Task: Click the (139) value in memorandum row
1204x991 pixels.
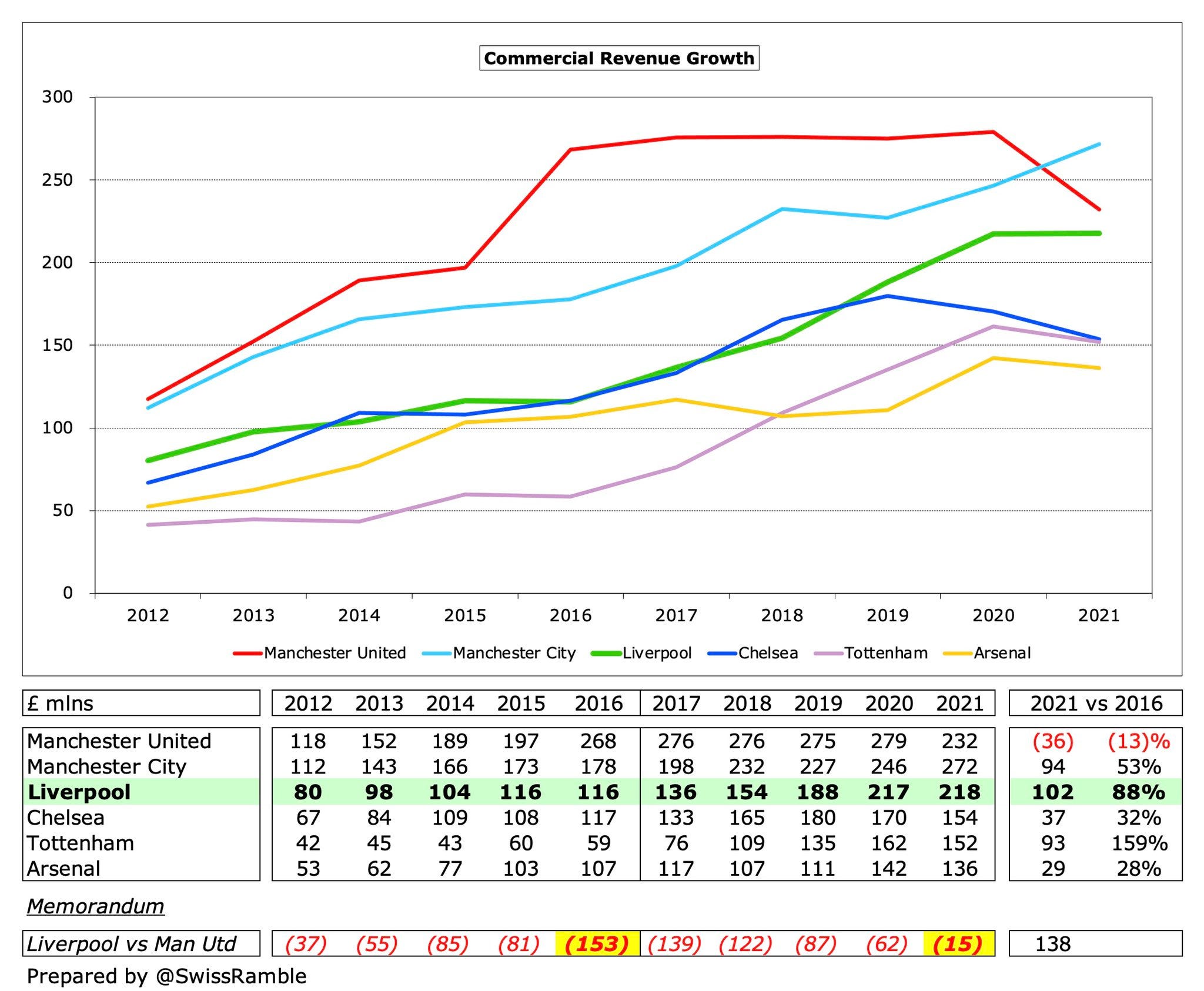Action: click(675, 943)
